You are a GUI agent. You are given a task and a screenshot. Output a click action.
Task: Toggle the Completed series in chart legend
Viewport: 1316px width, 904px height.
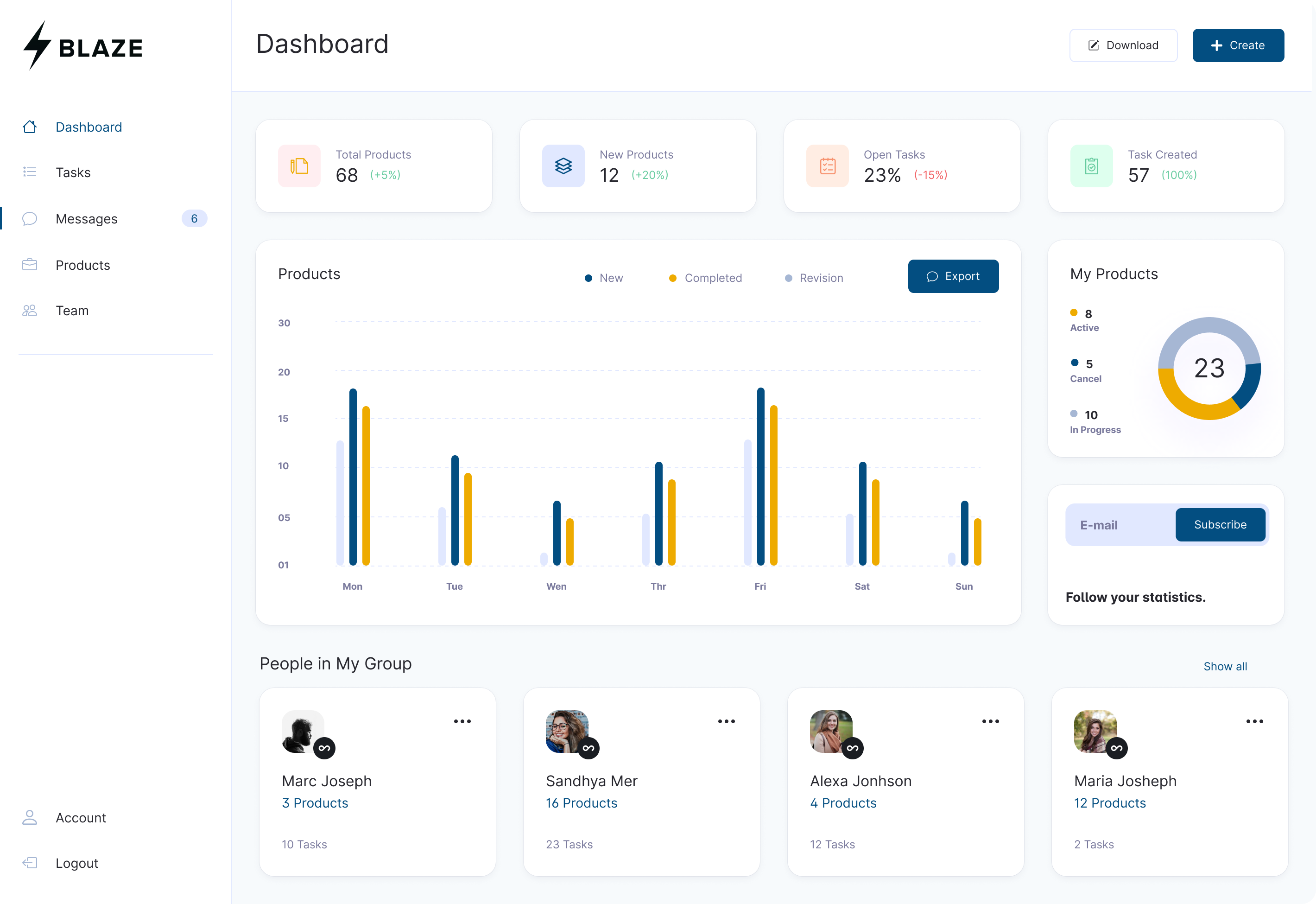(x=705, y=278)
